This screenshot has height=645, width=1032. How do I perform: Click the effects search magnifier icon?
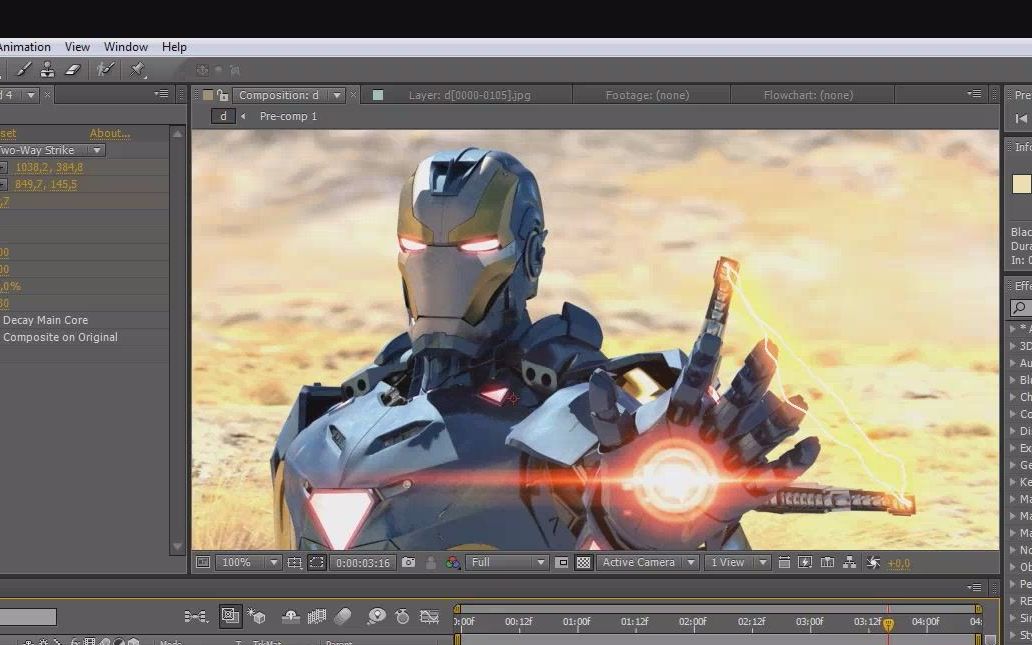point(1019,307)
